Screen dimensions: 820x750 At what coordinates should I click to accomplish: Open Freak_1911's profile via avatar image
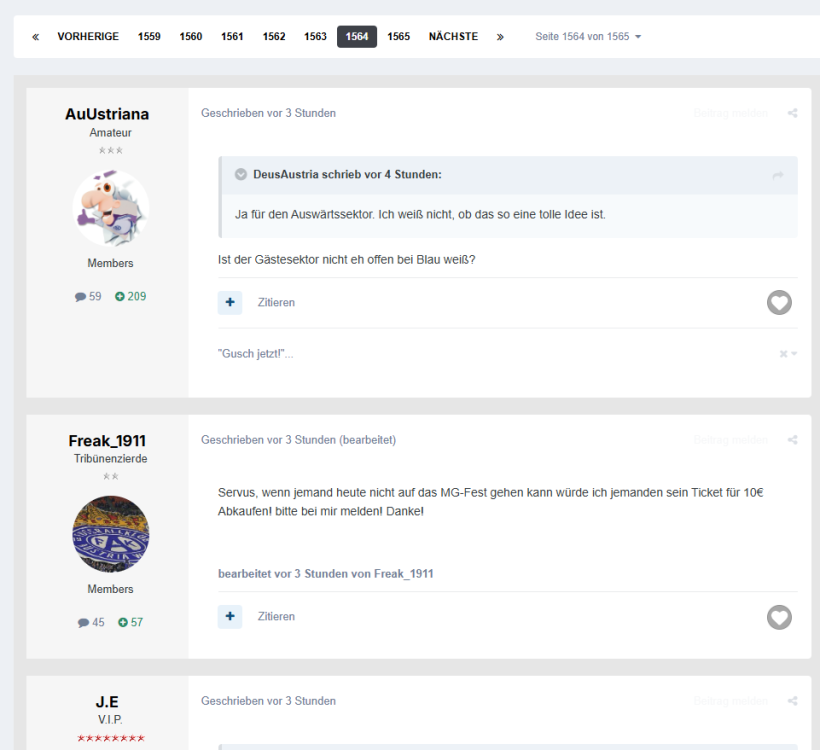[111, 534]
